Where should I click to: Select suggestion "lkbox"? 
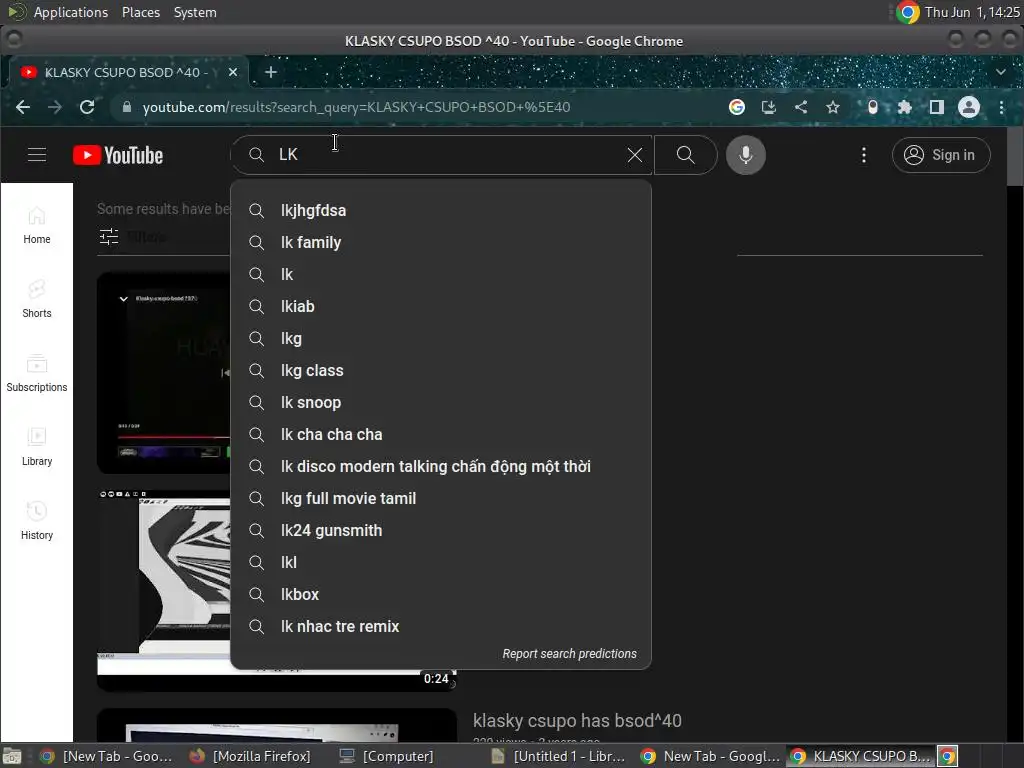coord(441,594)
